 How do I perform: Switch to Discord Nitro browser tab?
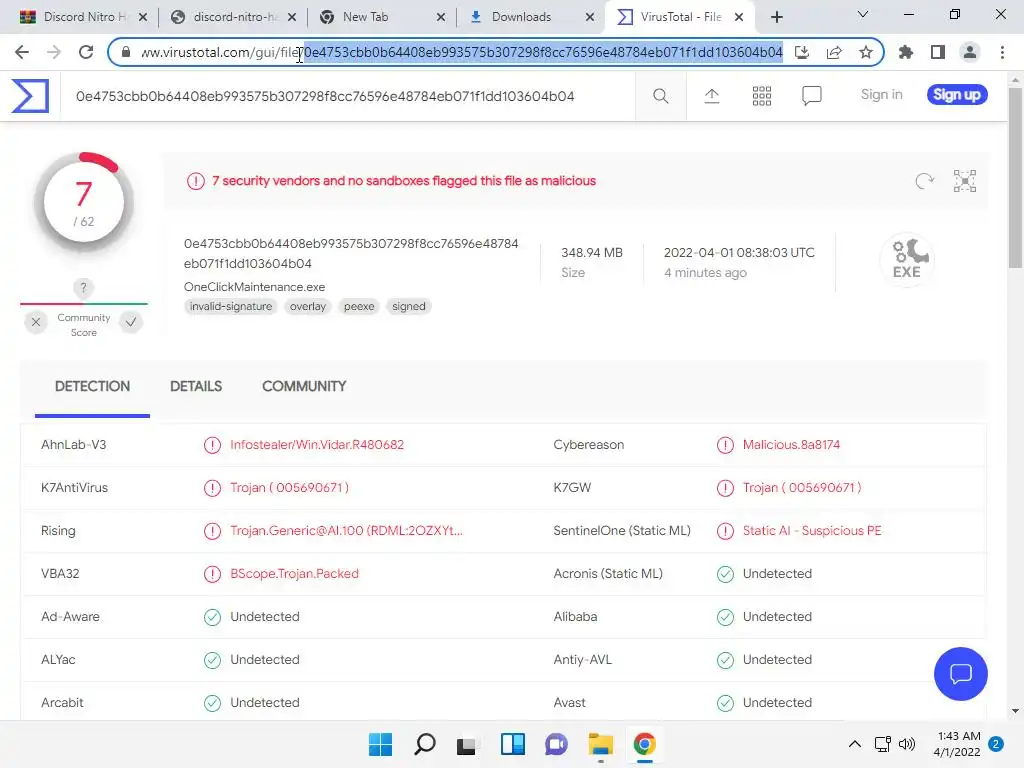coord(82,17)
